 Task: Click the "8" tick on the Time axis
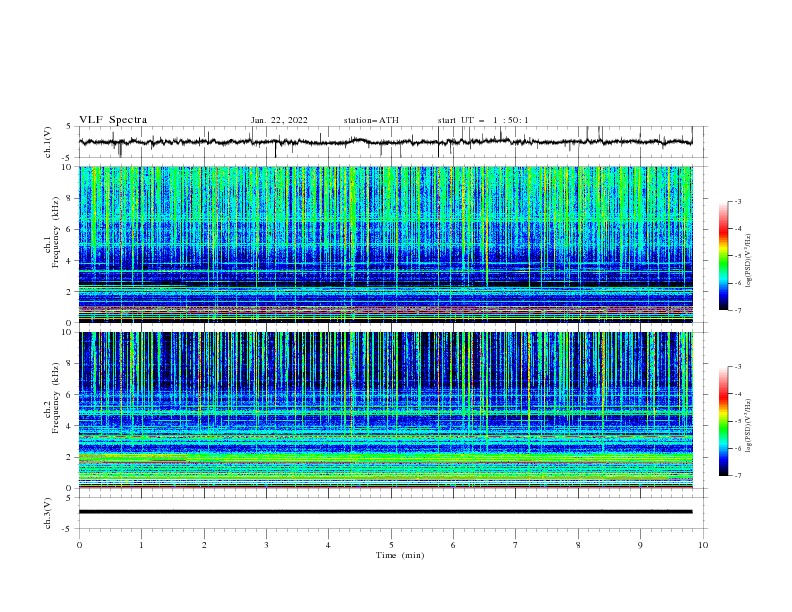pyautogui.click(x=578, y=545)
